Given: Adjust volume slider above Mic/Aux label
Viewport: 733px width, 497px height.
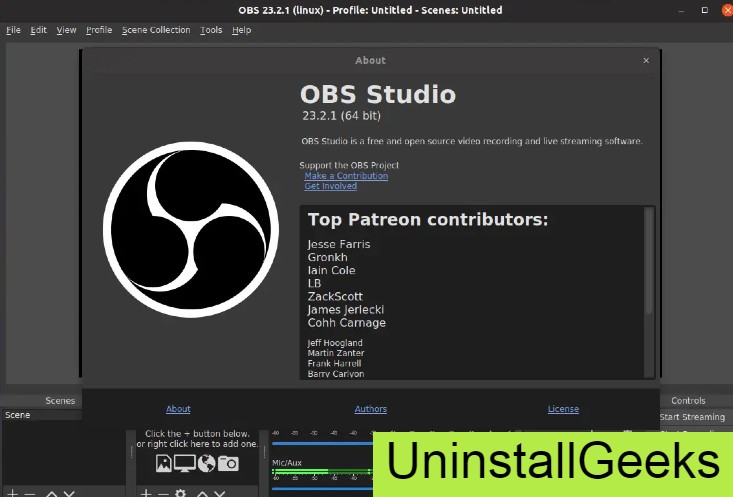Looking at the screenshot, I should coord(323,443).
